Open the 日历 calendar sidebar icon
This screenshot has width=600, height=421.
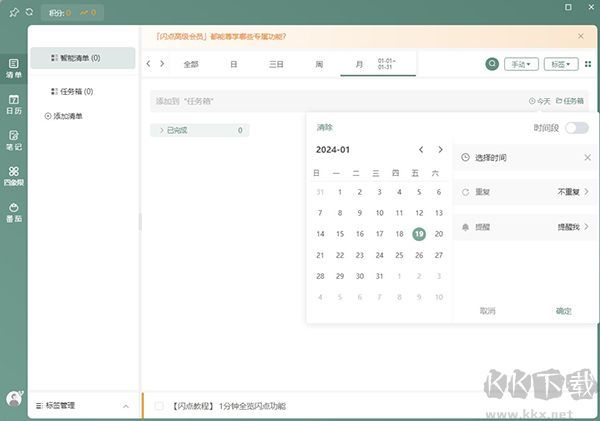coord(14,104)
